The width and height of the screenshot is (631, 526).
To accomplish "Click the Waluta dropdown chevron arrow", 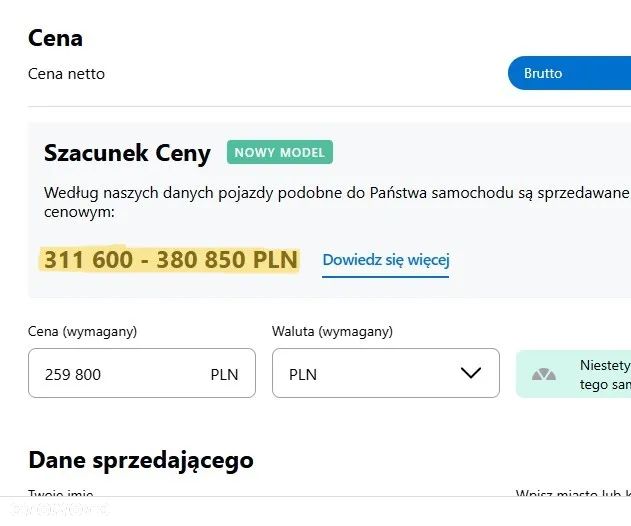I will tap(471, 374).
